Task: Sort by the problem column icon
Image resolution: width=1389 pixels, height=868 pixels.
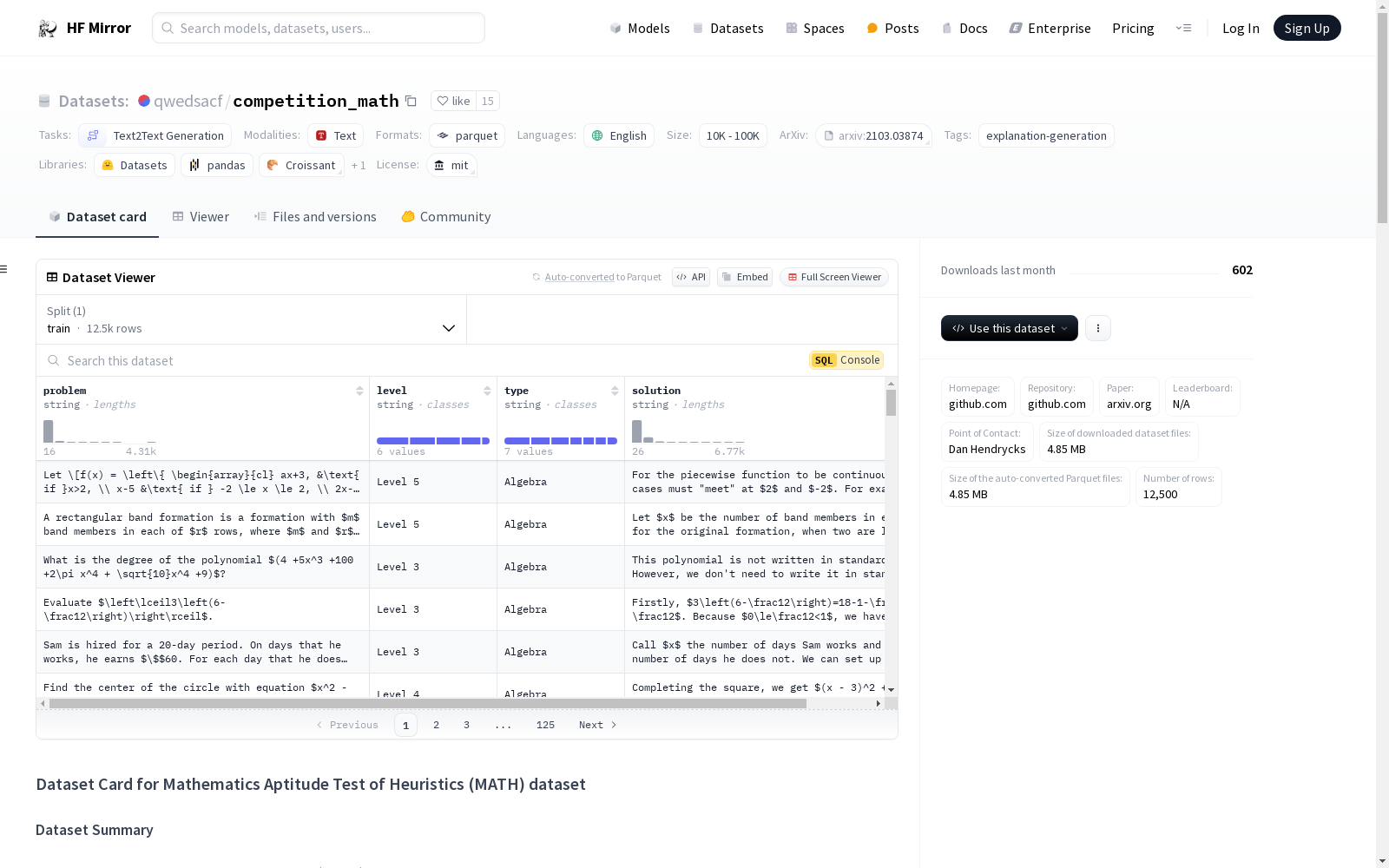Action: pyautogui.click(x=359, y=391)
